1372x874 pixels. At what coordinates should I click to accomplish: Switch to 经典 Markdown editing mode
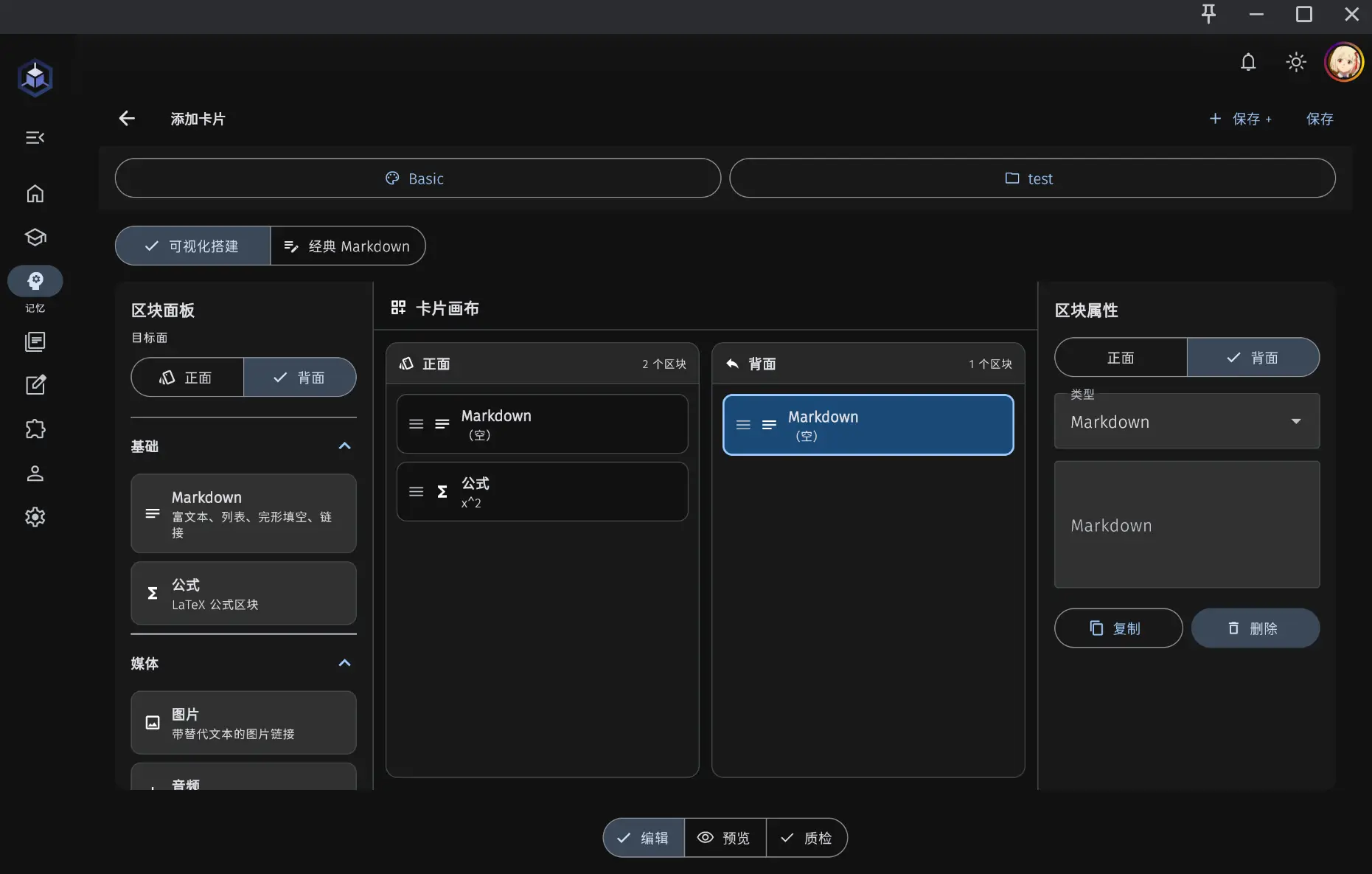[x=347, y=246]
